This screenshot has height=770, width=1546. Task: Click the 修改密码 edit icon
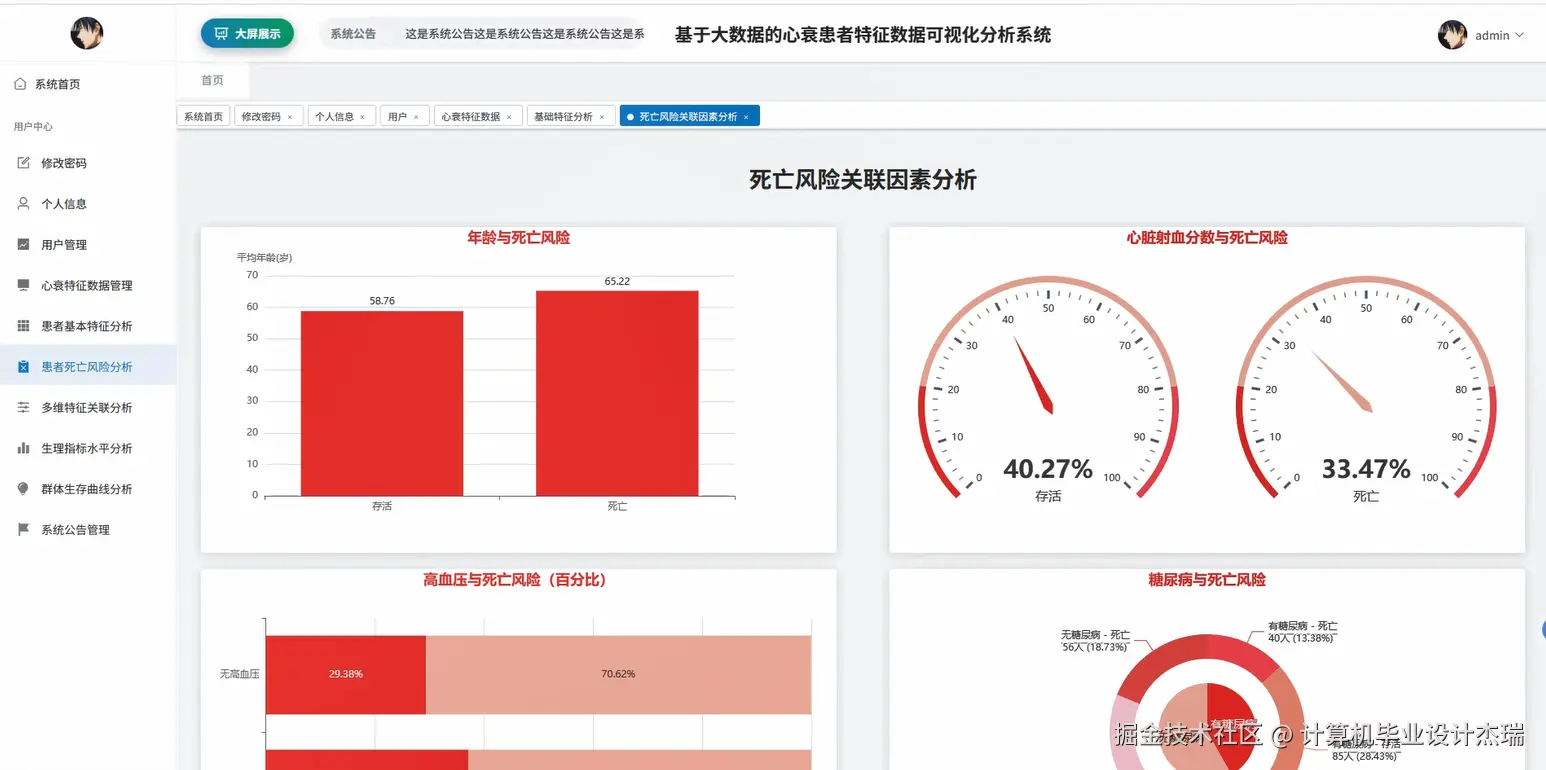point(25,163)
